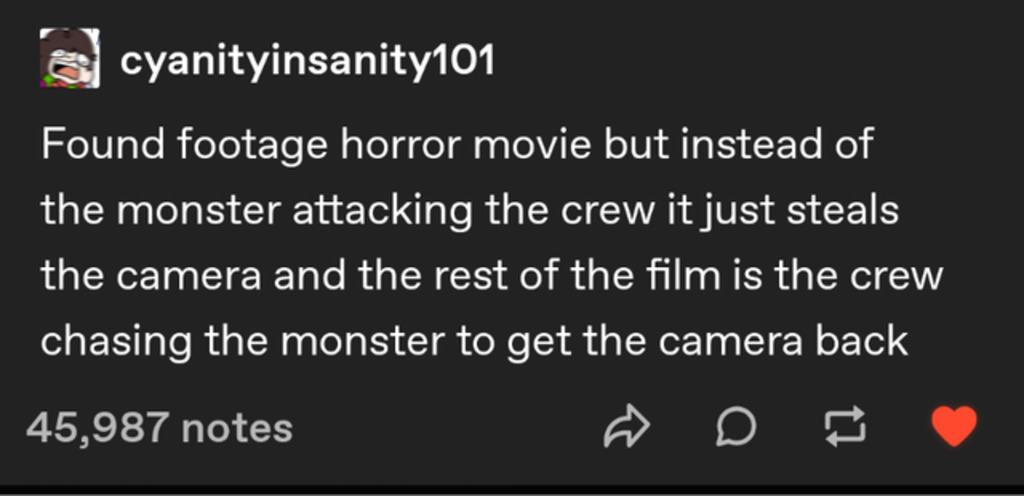Reblog the post using the reblog icon
The height and width of the screenshot is (496, 1024).
843,428
